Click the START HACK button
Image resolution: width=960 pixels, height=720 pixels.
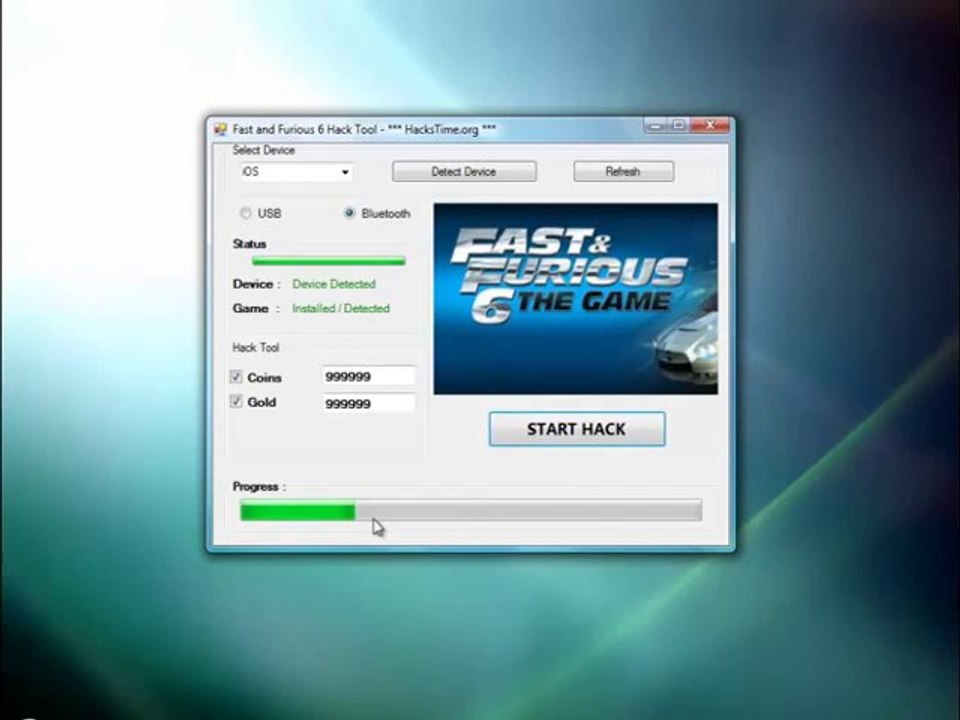point(577,429)
